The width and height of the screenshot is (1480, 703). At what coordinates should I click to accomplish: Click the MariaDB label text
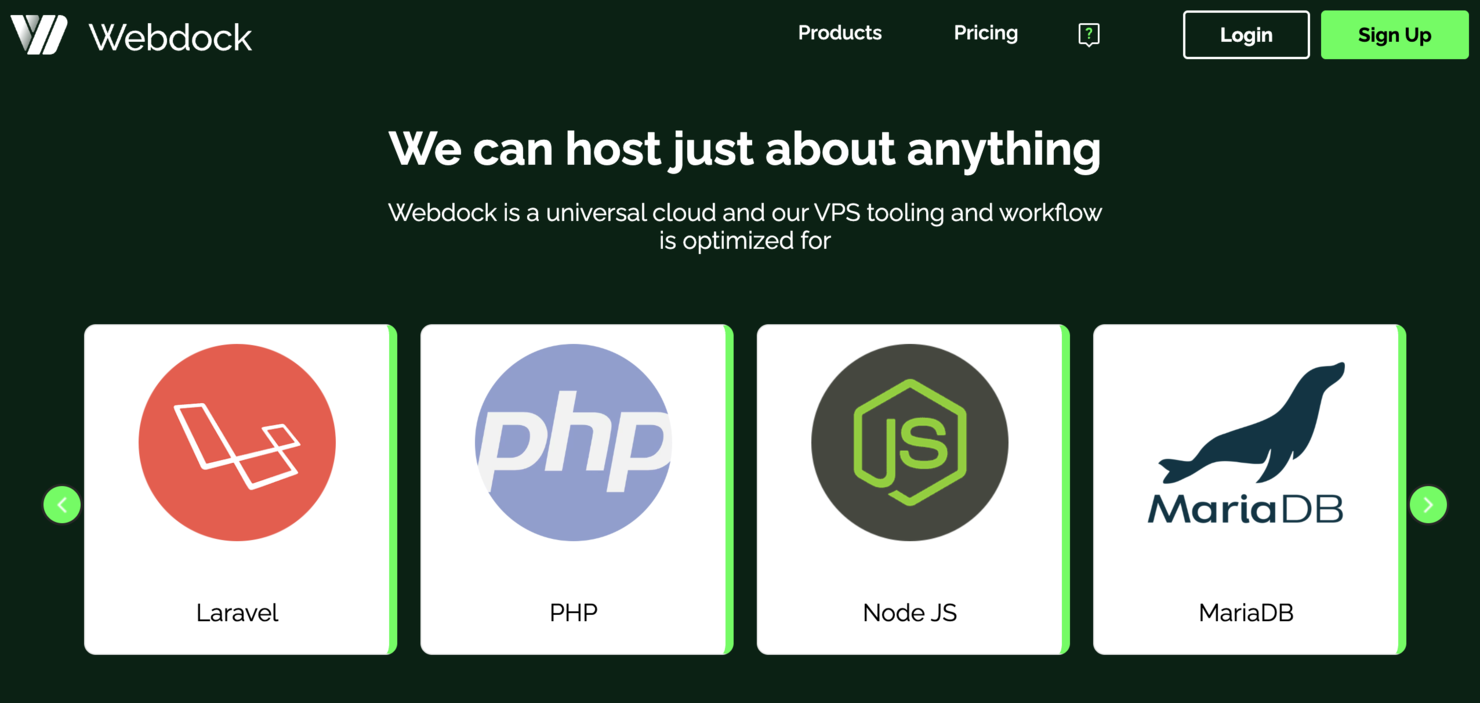click(1246, 612)
